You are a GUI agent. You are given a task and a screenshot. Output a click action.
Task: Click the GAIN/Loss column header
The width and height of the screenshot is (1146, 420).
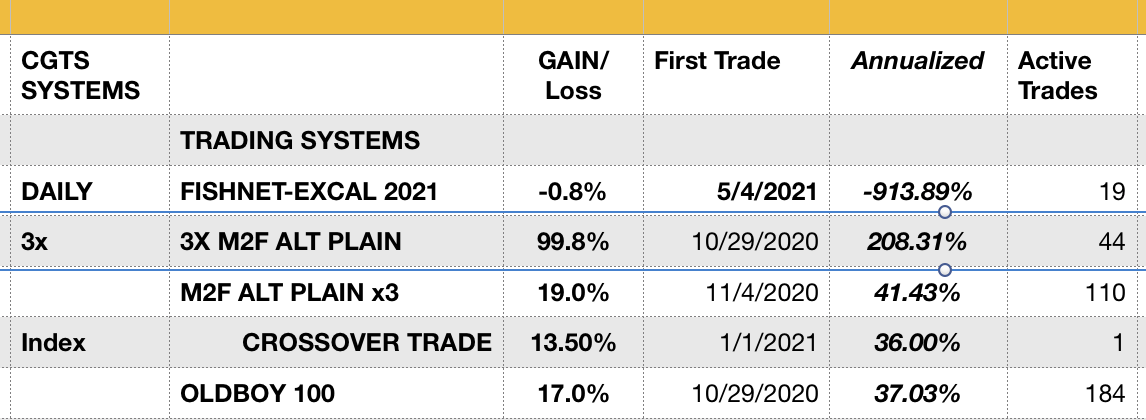point(574,75)
